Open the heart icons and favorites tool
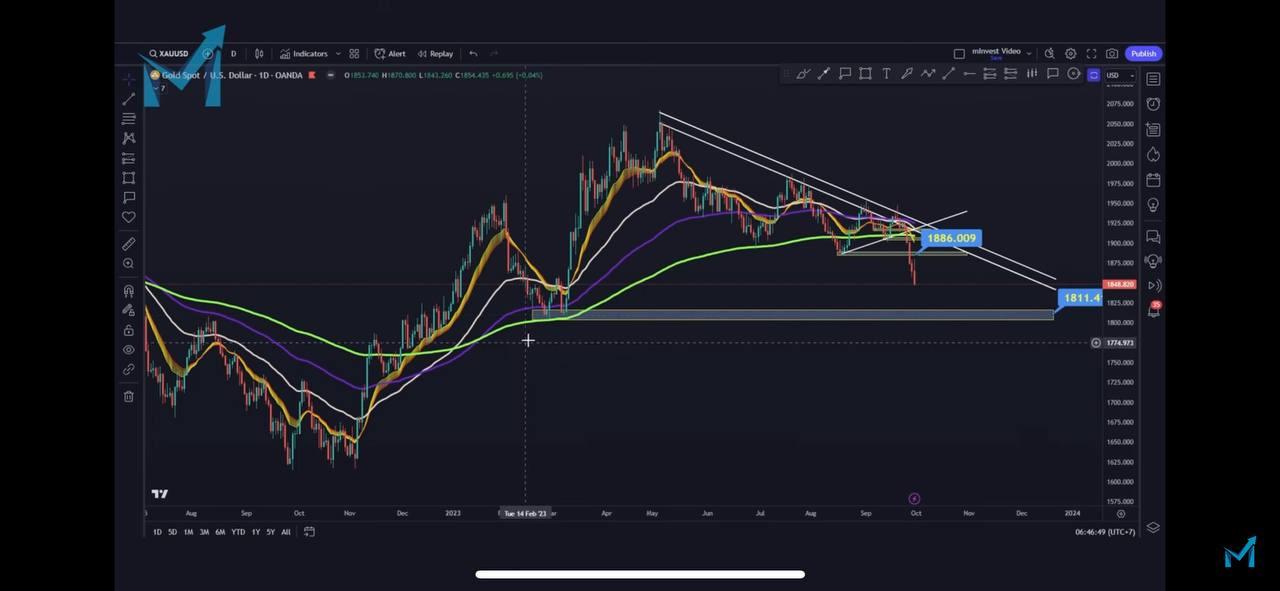Viewport: 1280px width, 591px height. pos(129,217)
